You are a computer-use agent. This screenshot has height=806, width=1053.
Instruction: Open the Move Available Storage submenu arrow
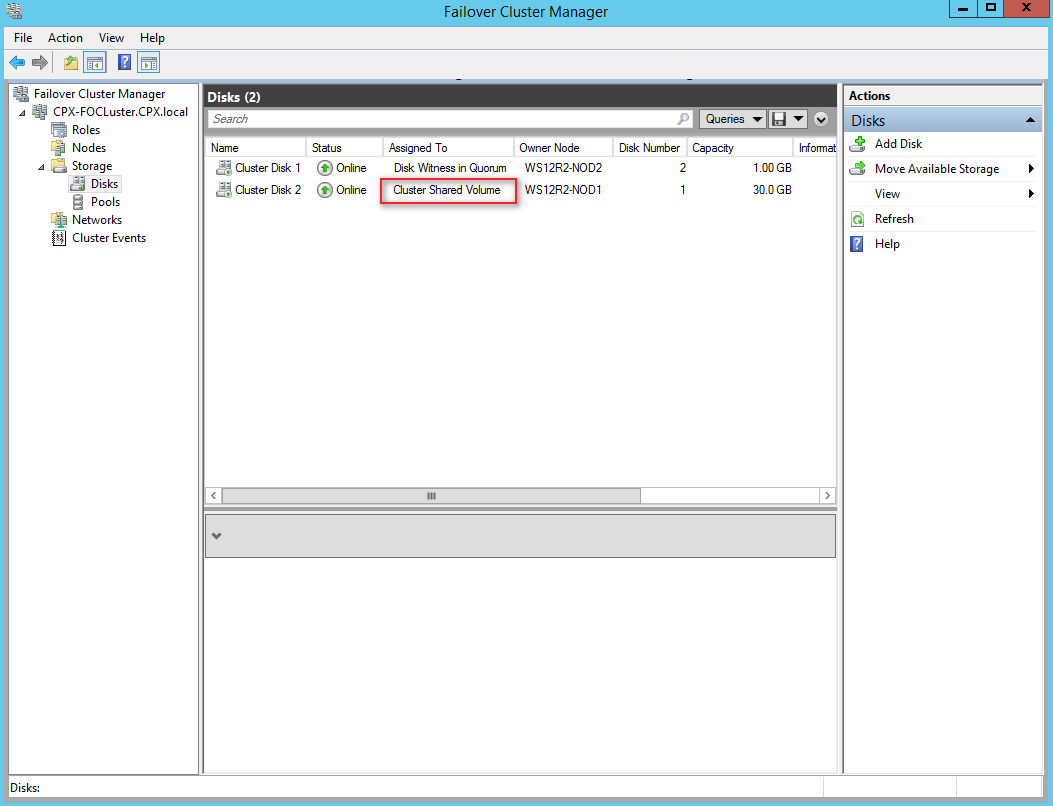coord(1031,169)
